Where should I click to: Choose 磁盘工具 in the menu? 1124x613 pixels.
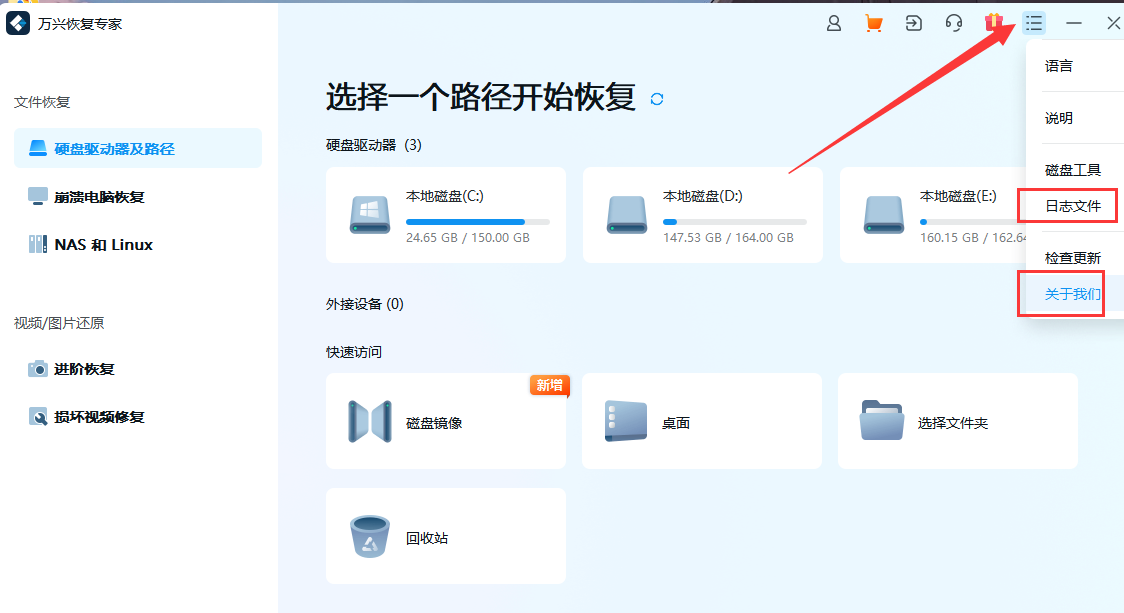click(x=1072, y=170)
